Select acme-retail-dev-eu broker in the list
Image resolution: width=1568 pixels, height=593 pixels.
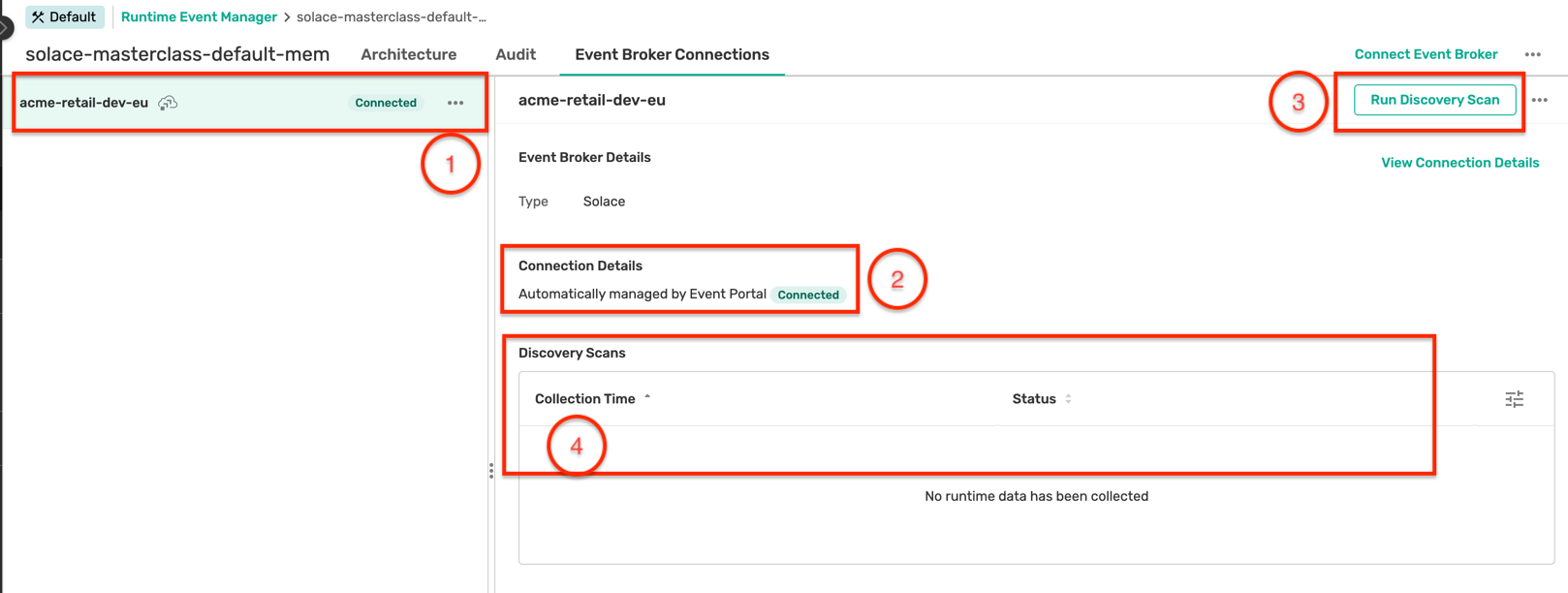point(84,103)
